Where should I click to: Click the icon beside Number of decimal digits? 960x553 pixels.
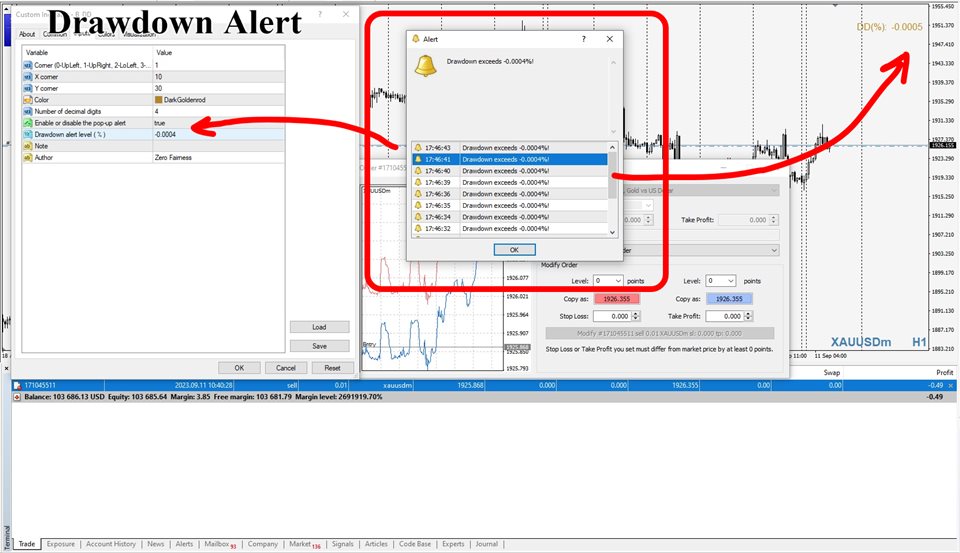pyautogui.click(x=28, y=111)
